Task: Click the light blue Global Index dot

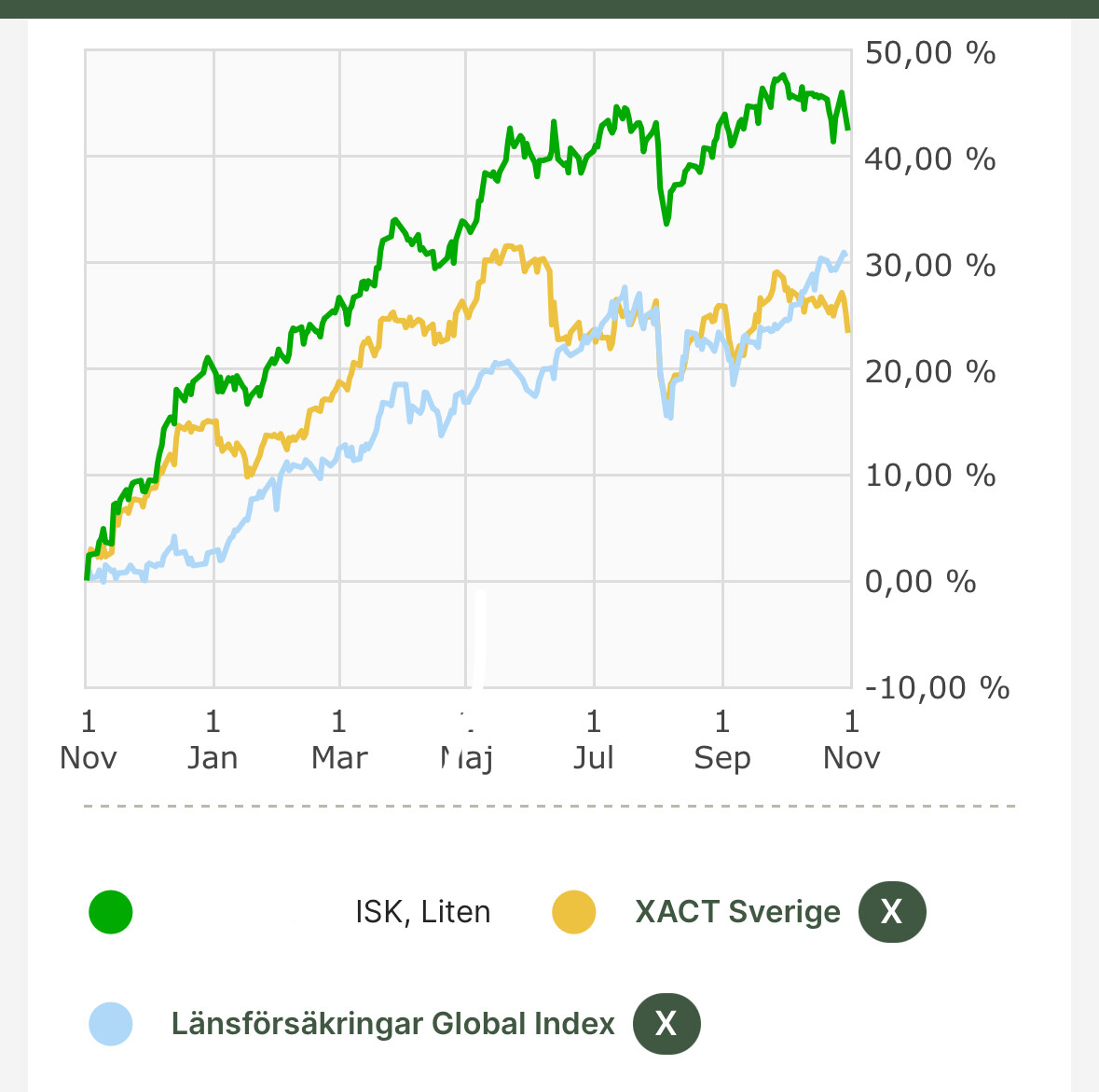Action: pos(111,1023)
